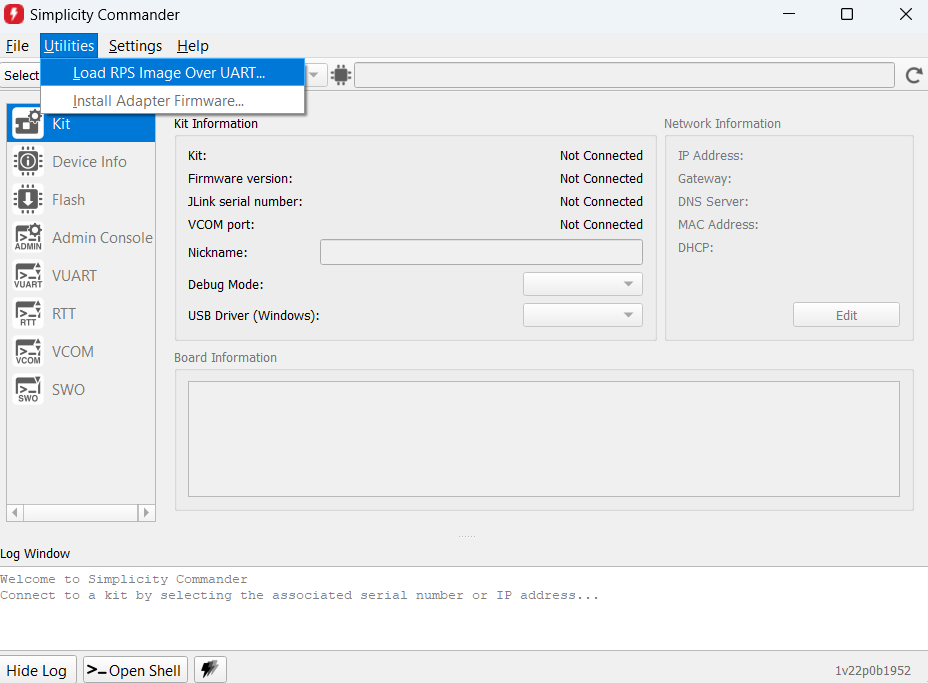The width and height of the screenshot is (928, 683).
Task: Open the RTT console
Action: 63,313
